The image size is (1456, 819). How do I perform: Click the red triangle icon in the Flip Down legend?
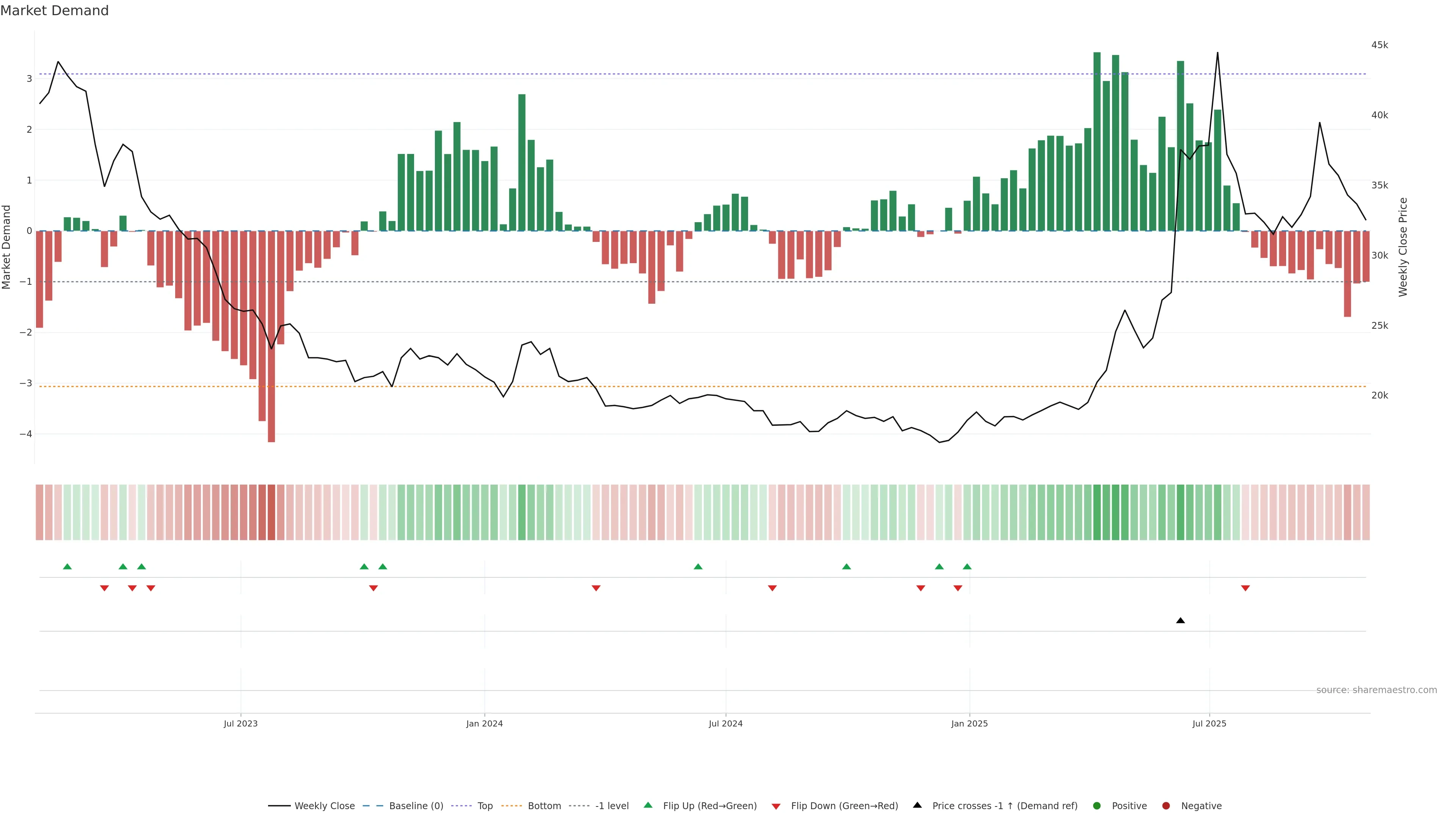(776, 806)
